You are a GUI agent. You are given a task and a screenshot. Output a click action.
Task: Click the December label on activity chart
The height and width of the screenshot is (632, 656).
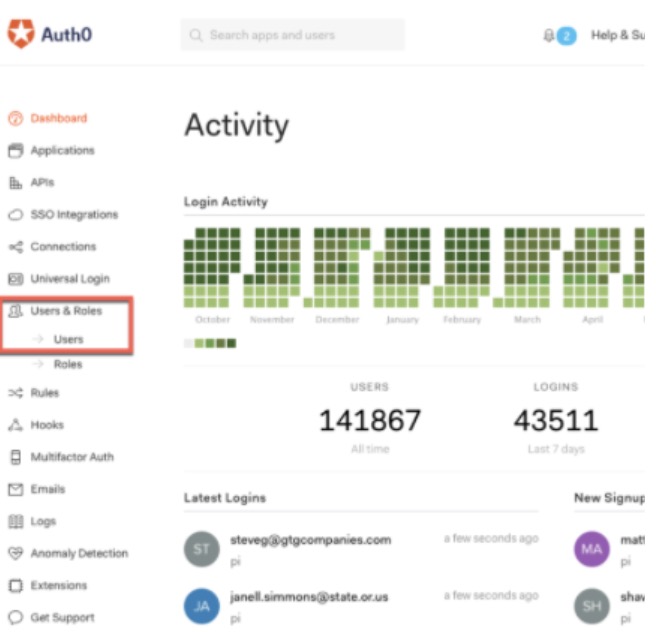tap(337, 320)
